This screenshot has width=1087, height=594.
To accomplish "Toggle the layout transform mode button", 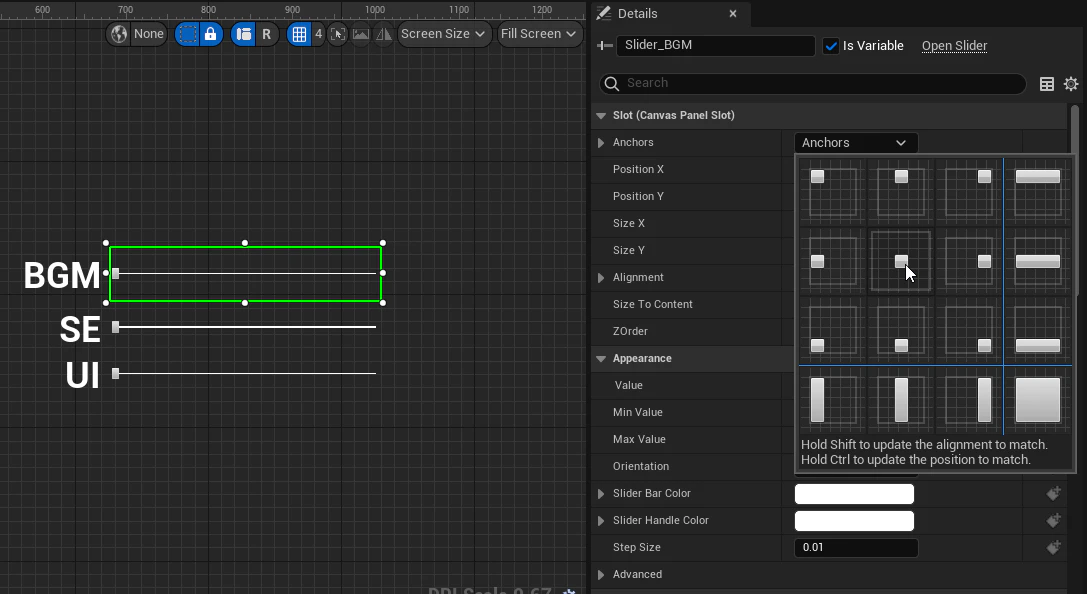I will point(243,34).
